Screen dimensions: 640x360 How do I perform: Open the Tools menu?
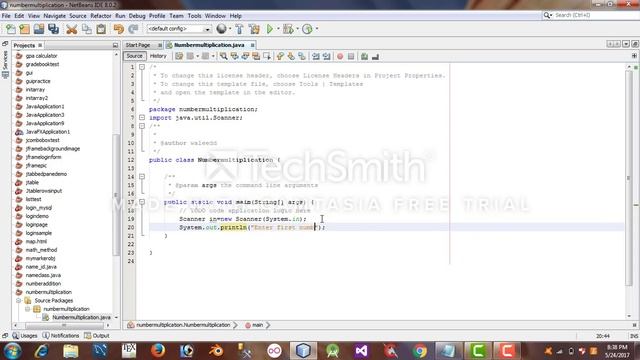[195, 16]
